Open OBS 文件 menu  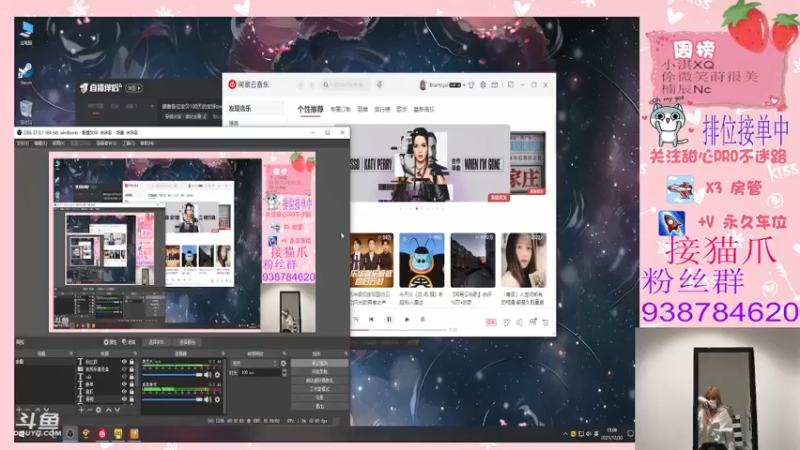pyautogui.click(x=22, y=143)
